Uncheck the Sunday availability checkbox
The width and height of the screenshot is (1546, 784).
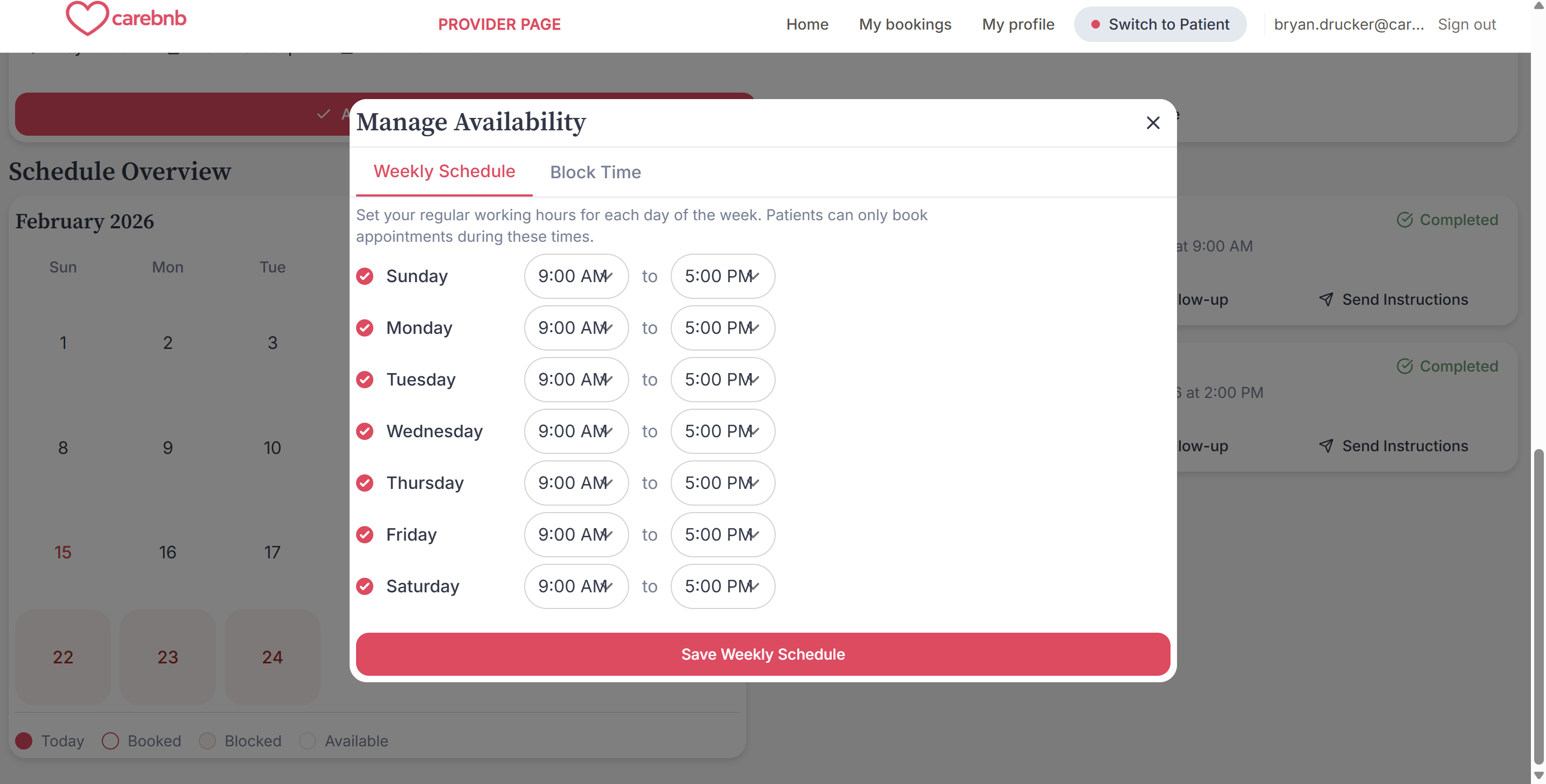click(365, 276)
